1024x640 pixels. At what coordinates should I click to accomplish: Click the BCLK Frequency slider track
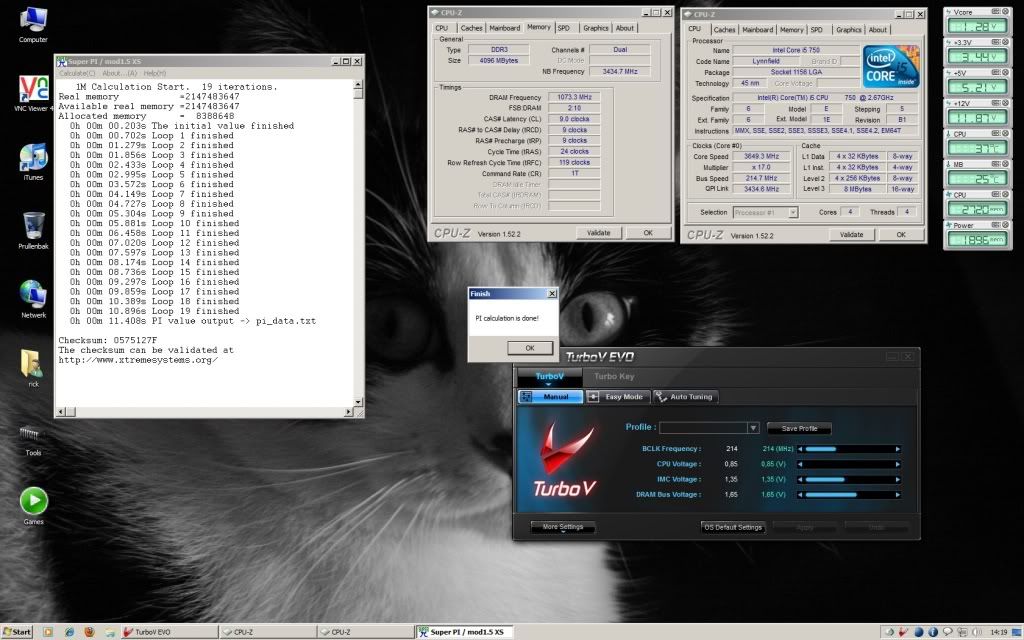848,449
